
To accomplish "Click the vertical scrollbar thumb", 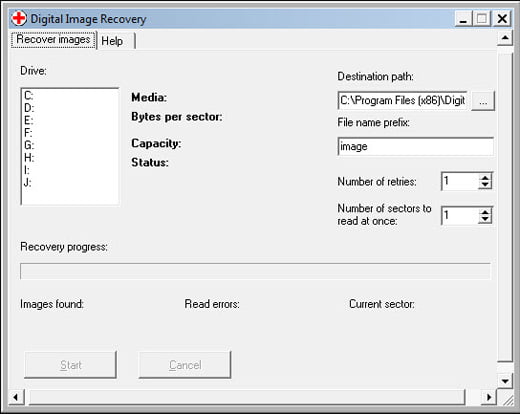I will 505,207.
